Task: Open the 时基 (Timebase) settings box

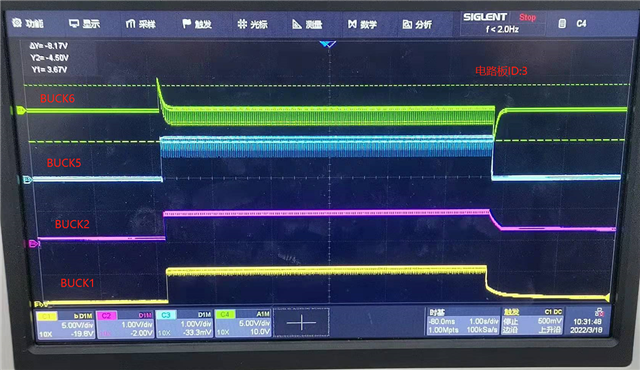Action: pyautogui.click(x=463, y=321)
